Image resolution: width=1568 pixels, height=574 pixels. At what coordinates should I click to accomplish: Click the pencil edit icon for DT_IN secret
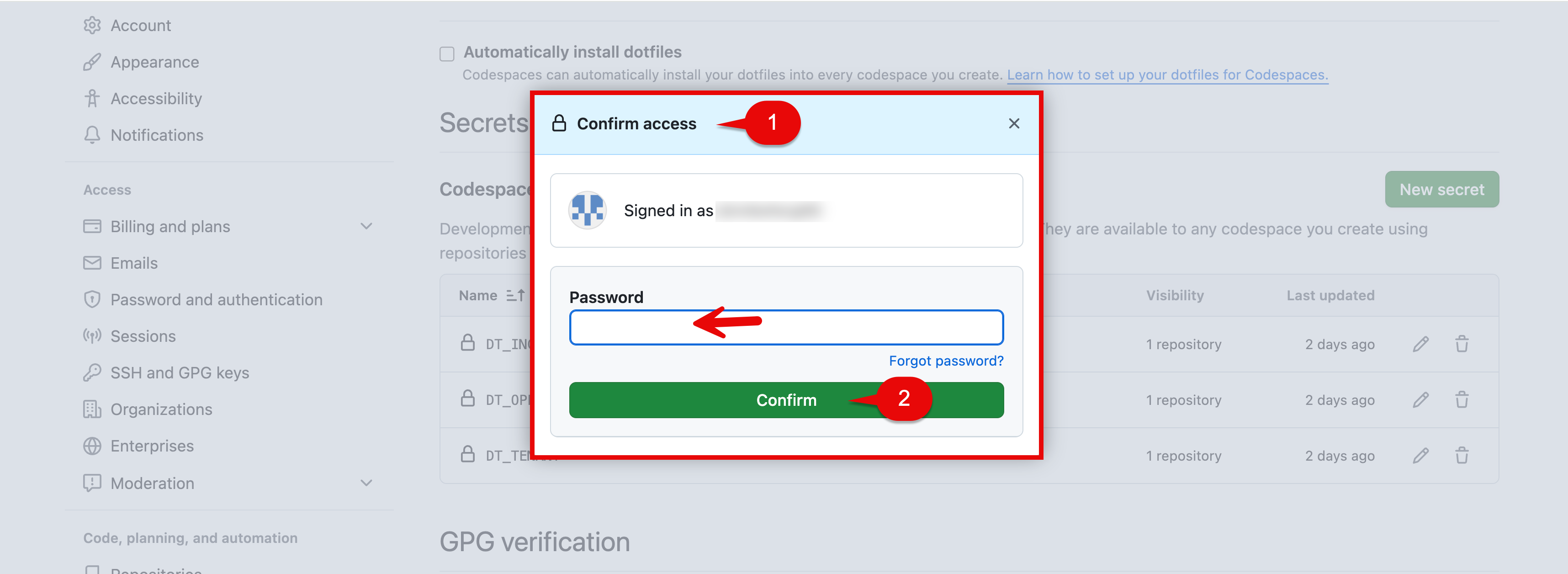1420,344
